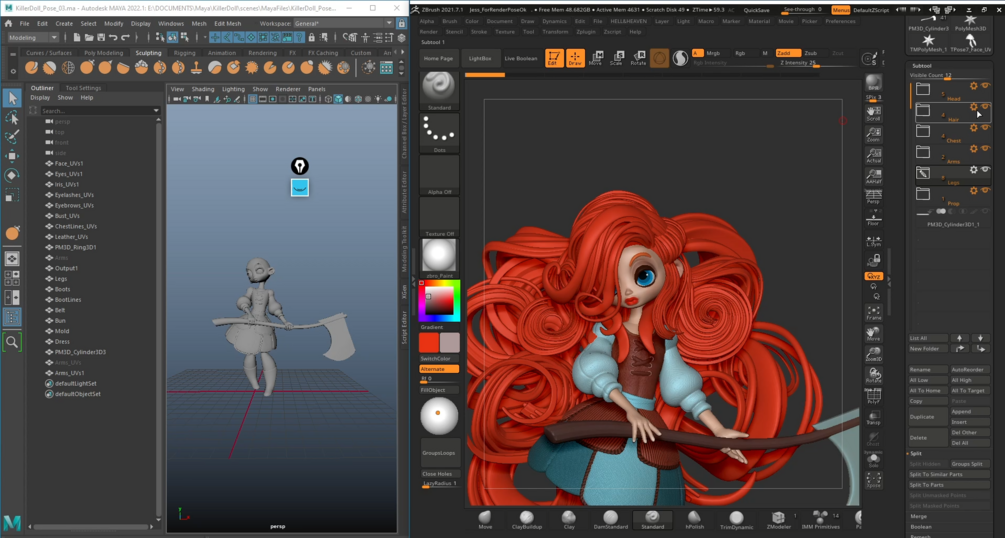The image size is (1005, 538).
Task: Activate ZBrush Draw mode button
Action: tap(575, 58)
